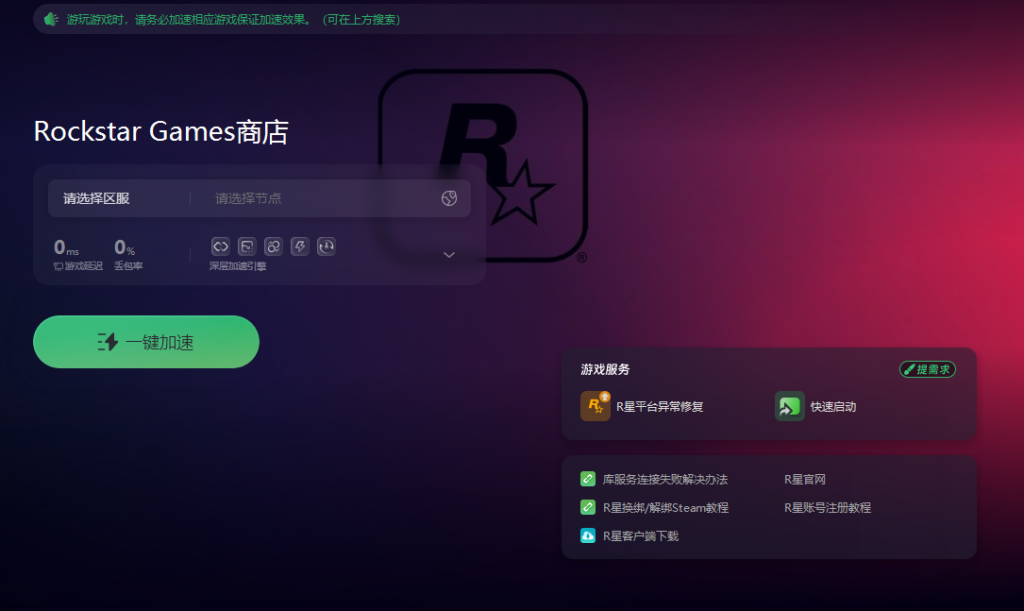This screenshot has height=611, width=1024.
Task: Launch the 快速启动 quick start service
Action: [x=815, y=406]
